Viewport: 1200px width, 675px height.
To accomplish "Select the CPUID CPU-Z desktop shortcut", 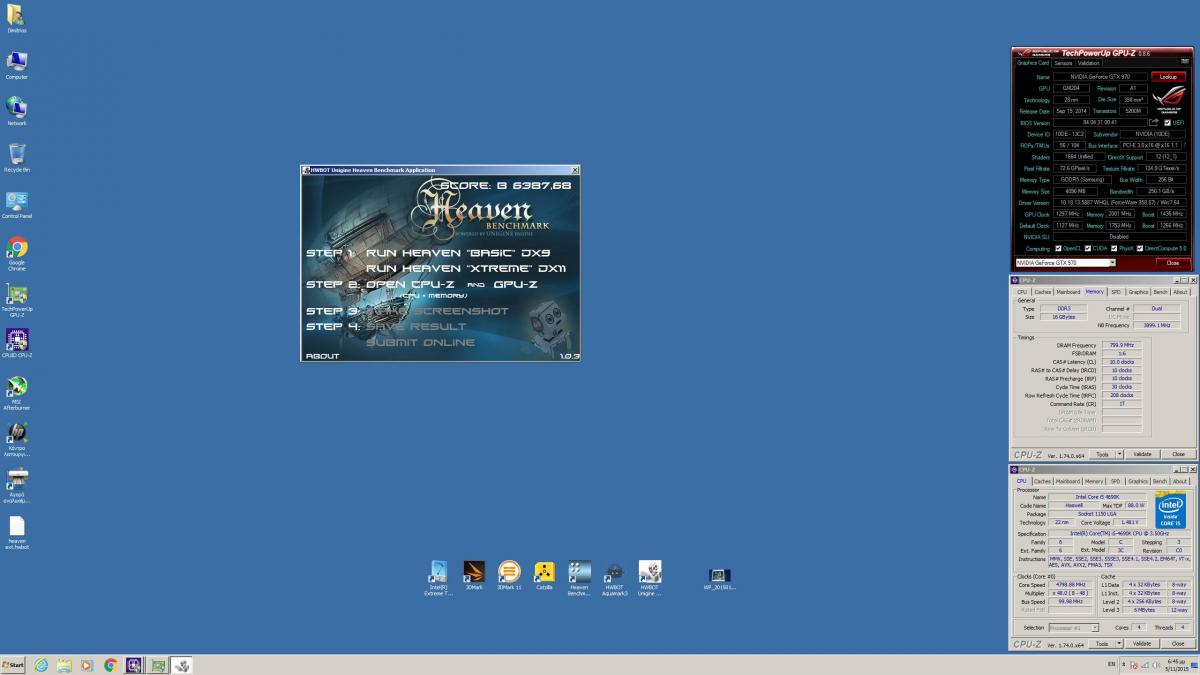I will [17, 343].
